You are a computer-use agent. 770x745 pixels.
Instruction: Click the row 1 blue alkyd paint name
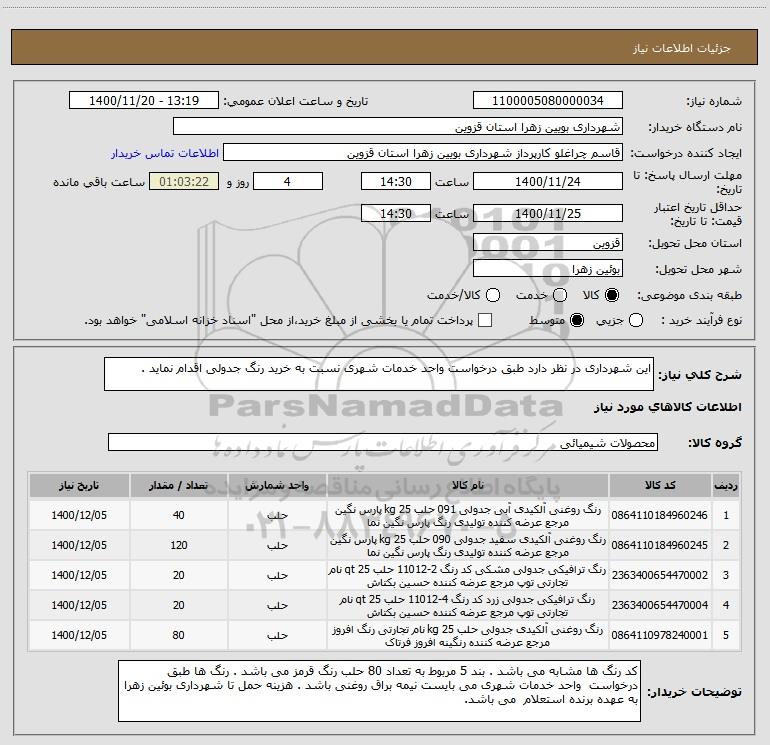(x=468, y=516)
